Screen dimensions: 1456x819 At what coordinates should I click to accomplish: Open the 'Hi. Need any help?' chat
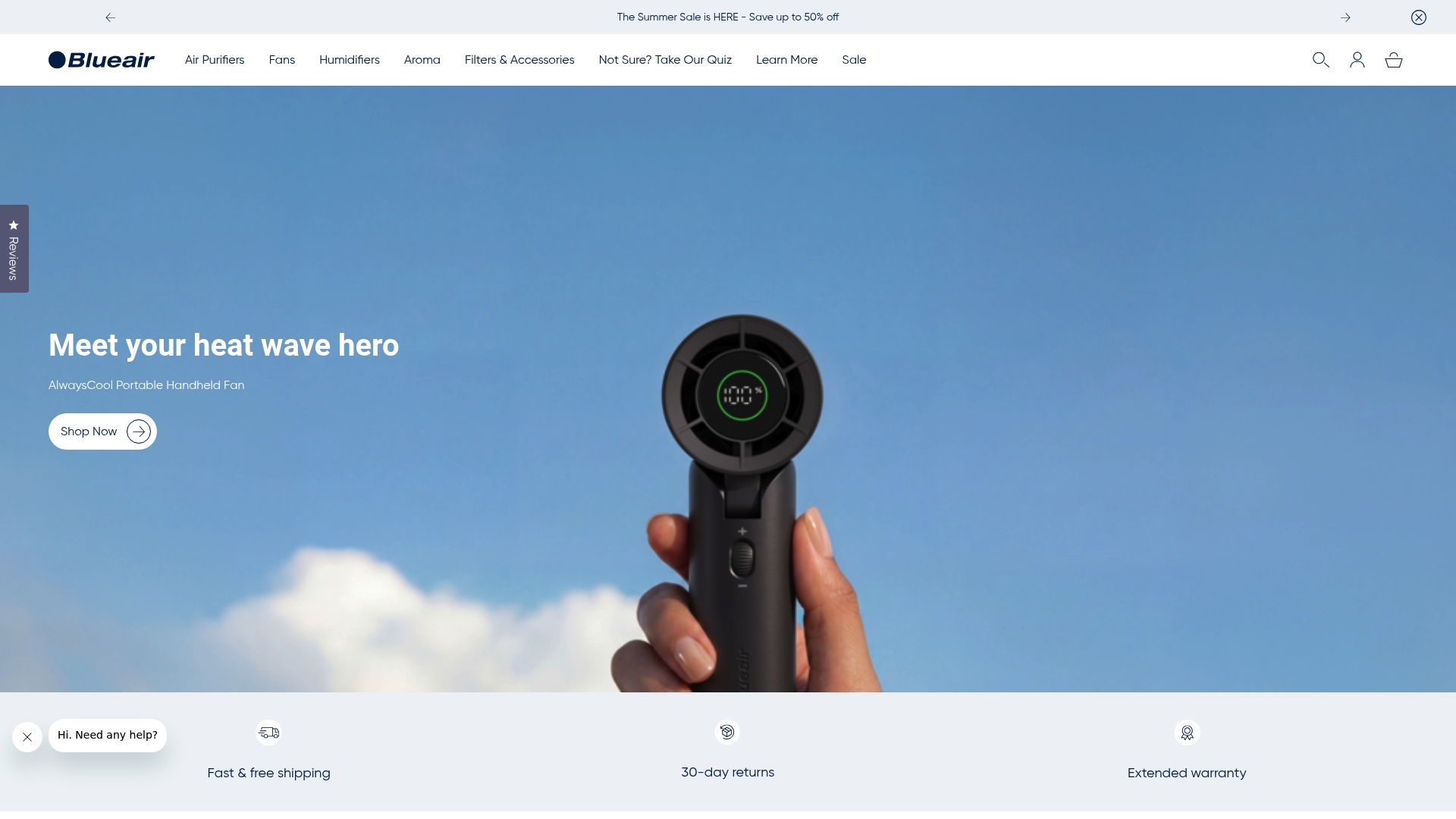click(x=108, y=736)
